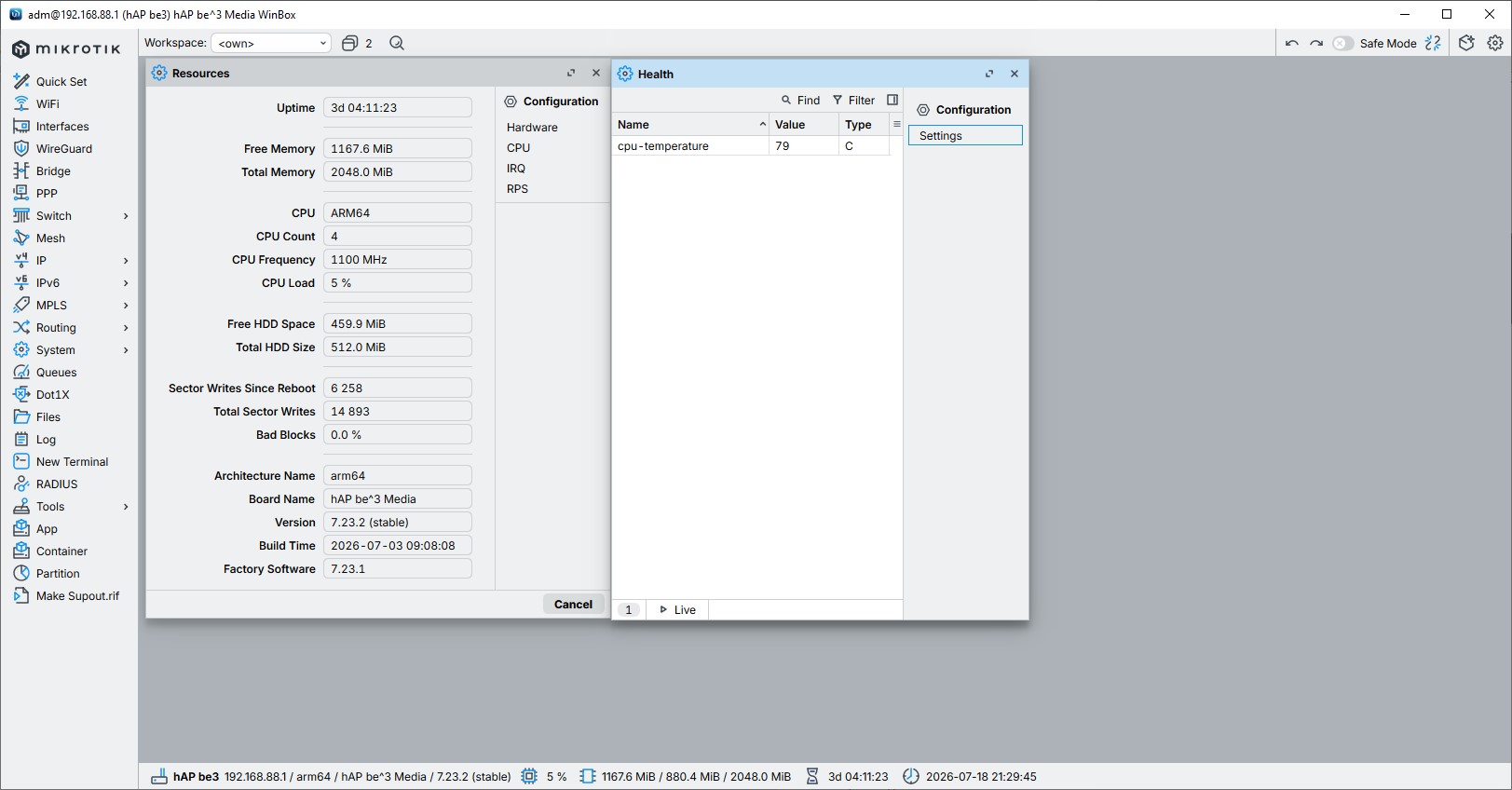Toggle the Safe Mode switch

click(x=1342, y=43)
